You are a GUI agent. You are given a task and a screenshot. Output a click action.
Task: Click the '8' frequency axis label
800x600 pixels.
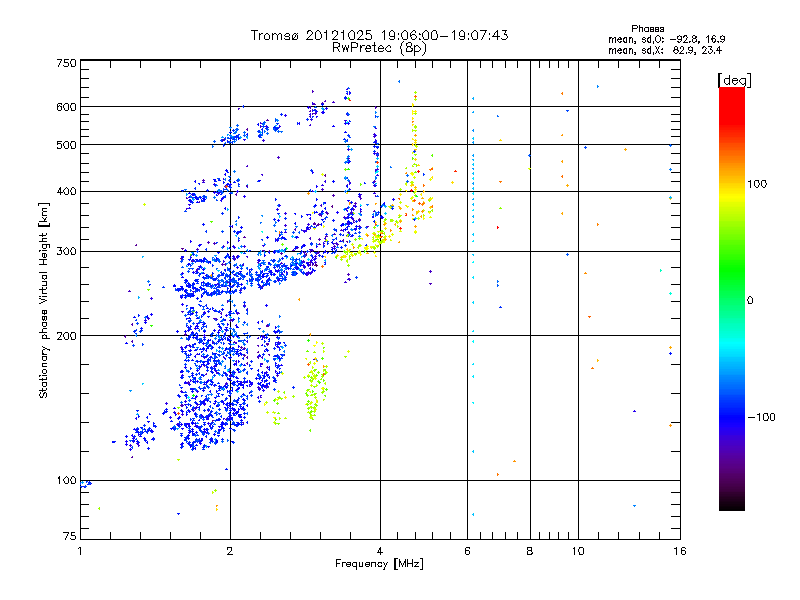coord(530,552)
